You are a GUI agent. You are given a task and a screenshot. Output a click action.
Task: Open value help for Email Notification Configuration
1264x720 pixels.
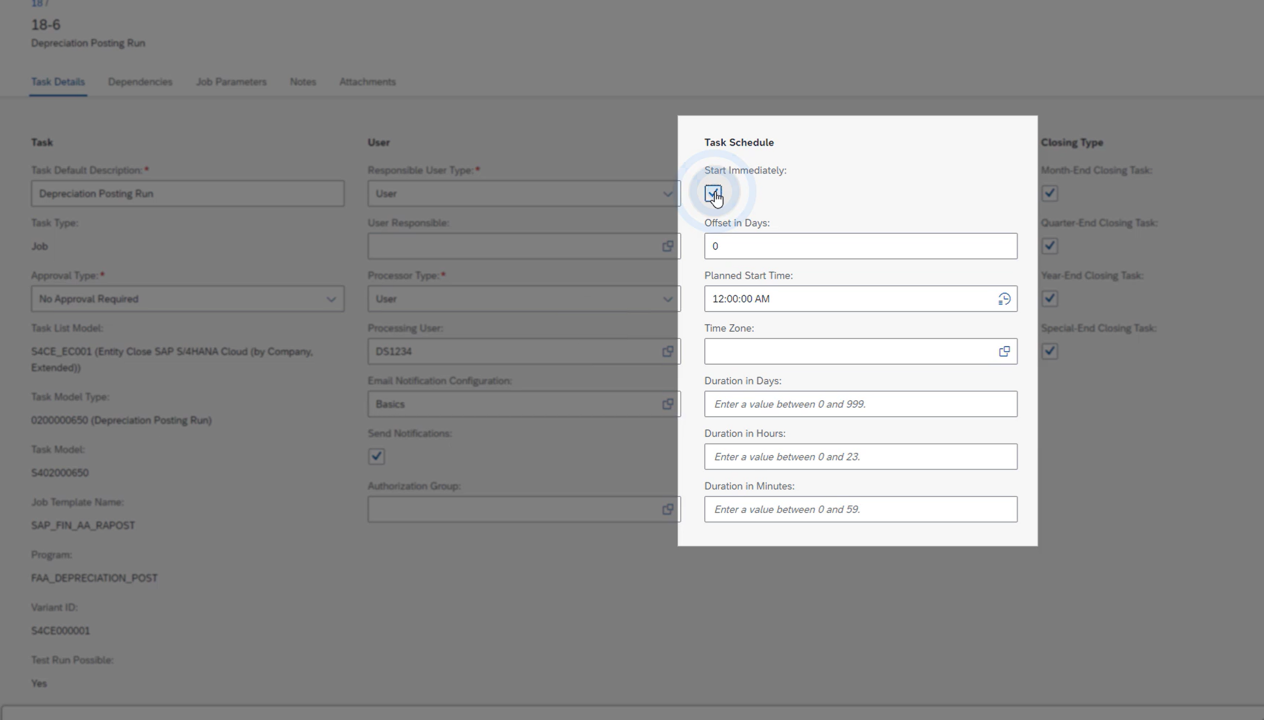[668, 404]
